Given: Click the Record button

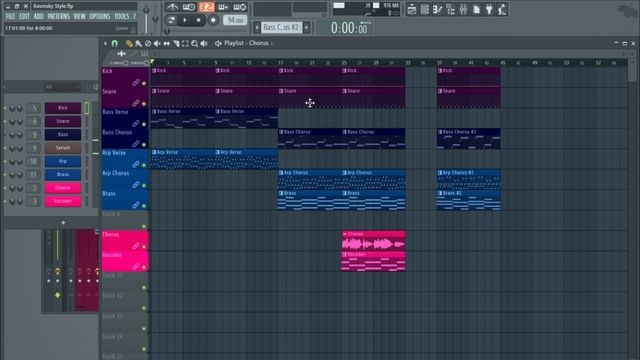Looking at the screenshot, I should tap(213, 20).
